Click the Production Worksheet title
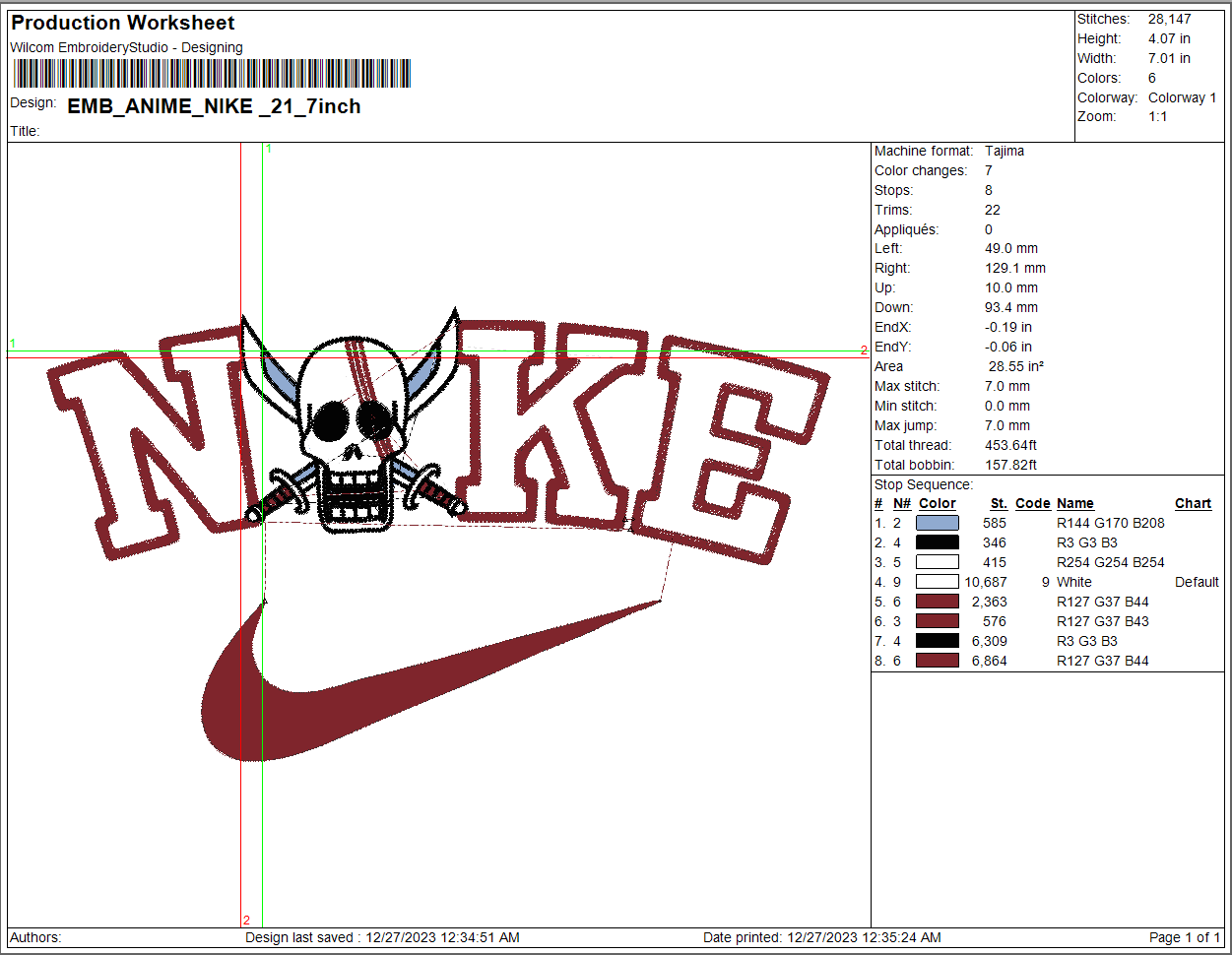The width and height of the screenshot is (1232, 955). [123, 23]
